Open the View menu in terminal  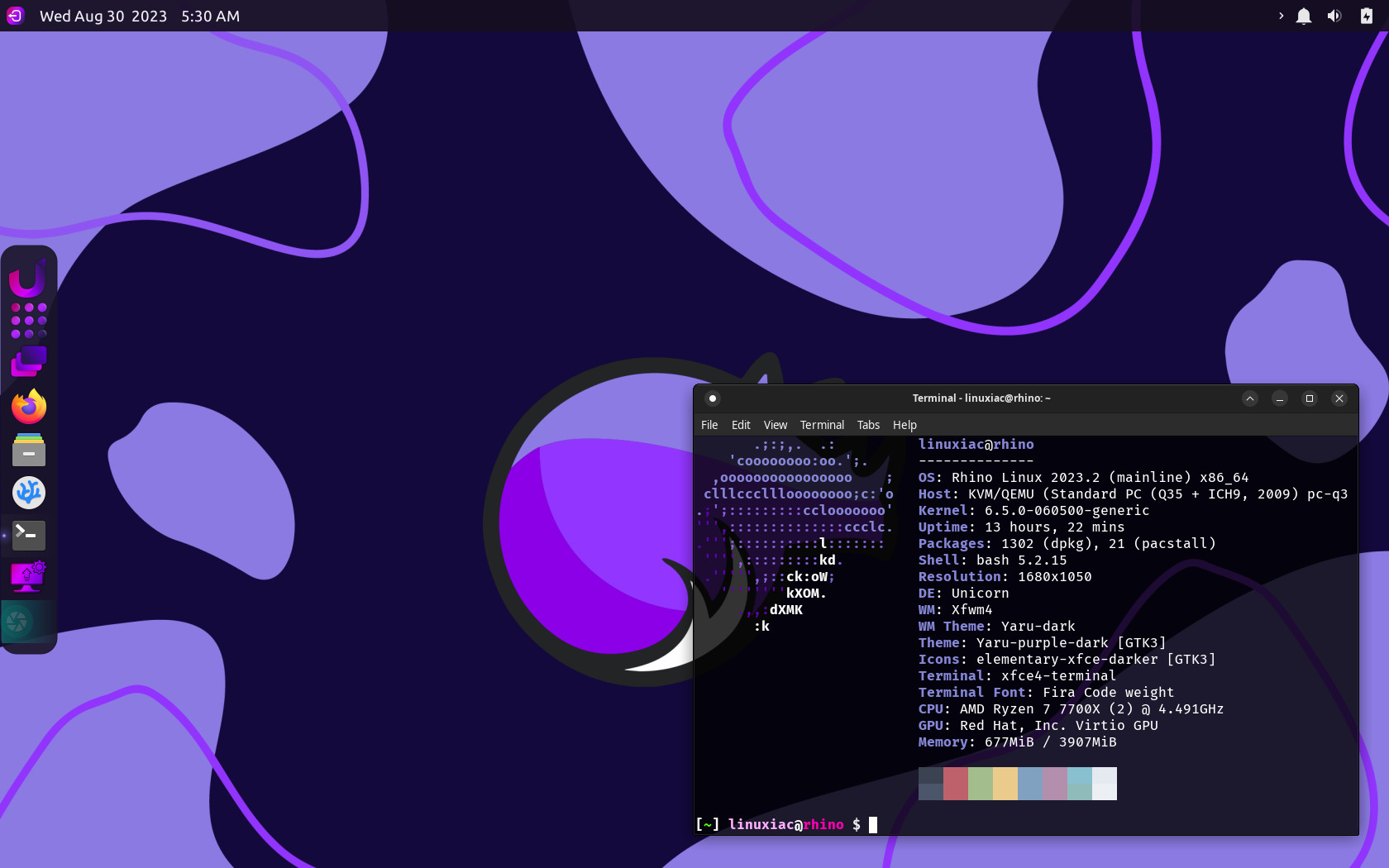coord(776,425)
